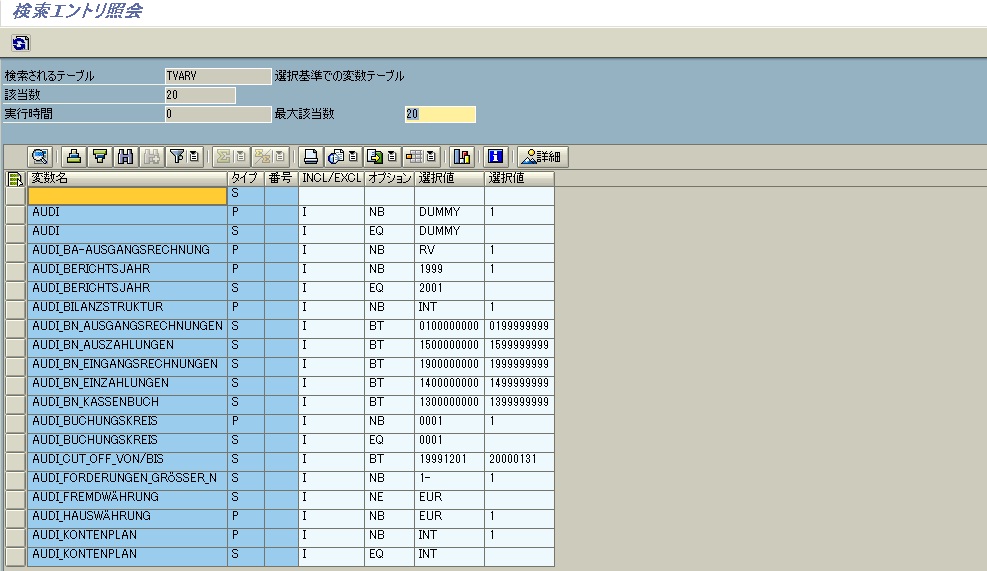This screenshot has width=987, height=571.
Task: Click the INCL/EXCL column header
Action: click(x=331, y=178)
